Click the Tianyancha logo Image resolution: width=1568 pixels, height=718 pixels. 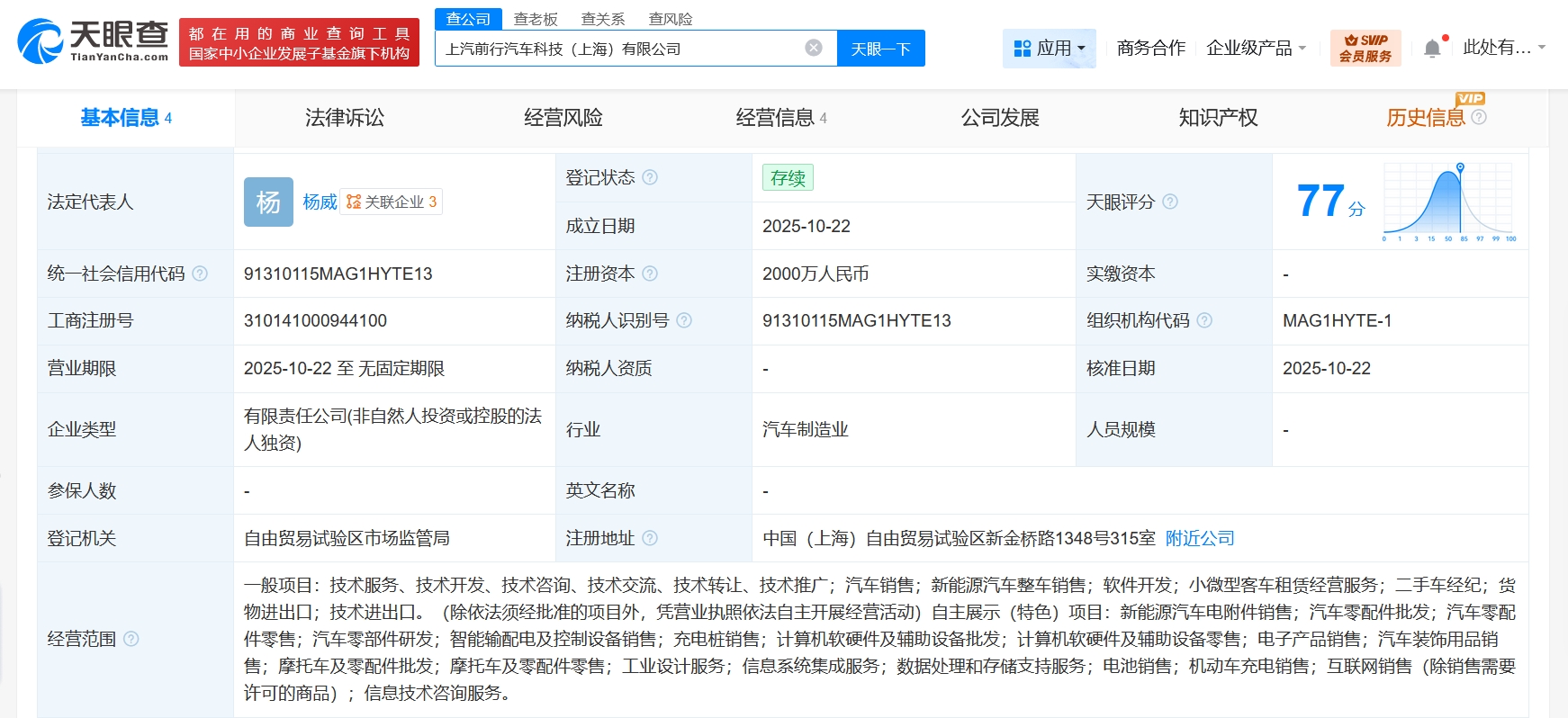[x=93, y=41]
